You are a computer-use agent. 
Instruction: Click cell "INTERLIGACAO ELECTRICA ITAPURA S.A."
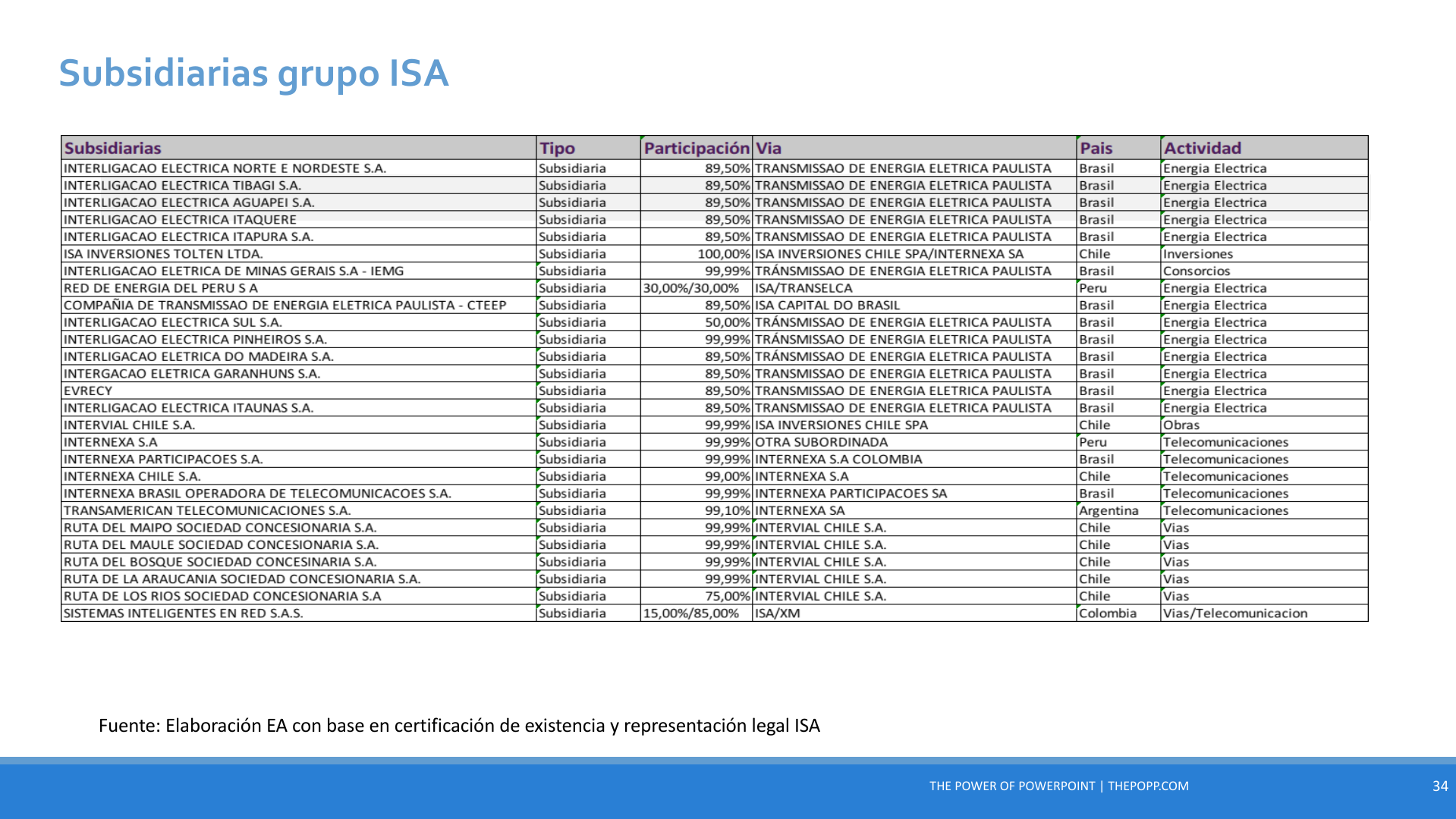click(x=299, y=237)
